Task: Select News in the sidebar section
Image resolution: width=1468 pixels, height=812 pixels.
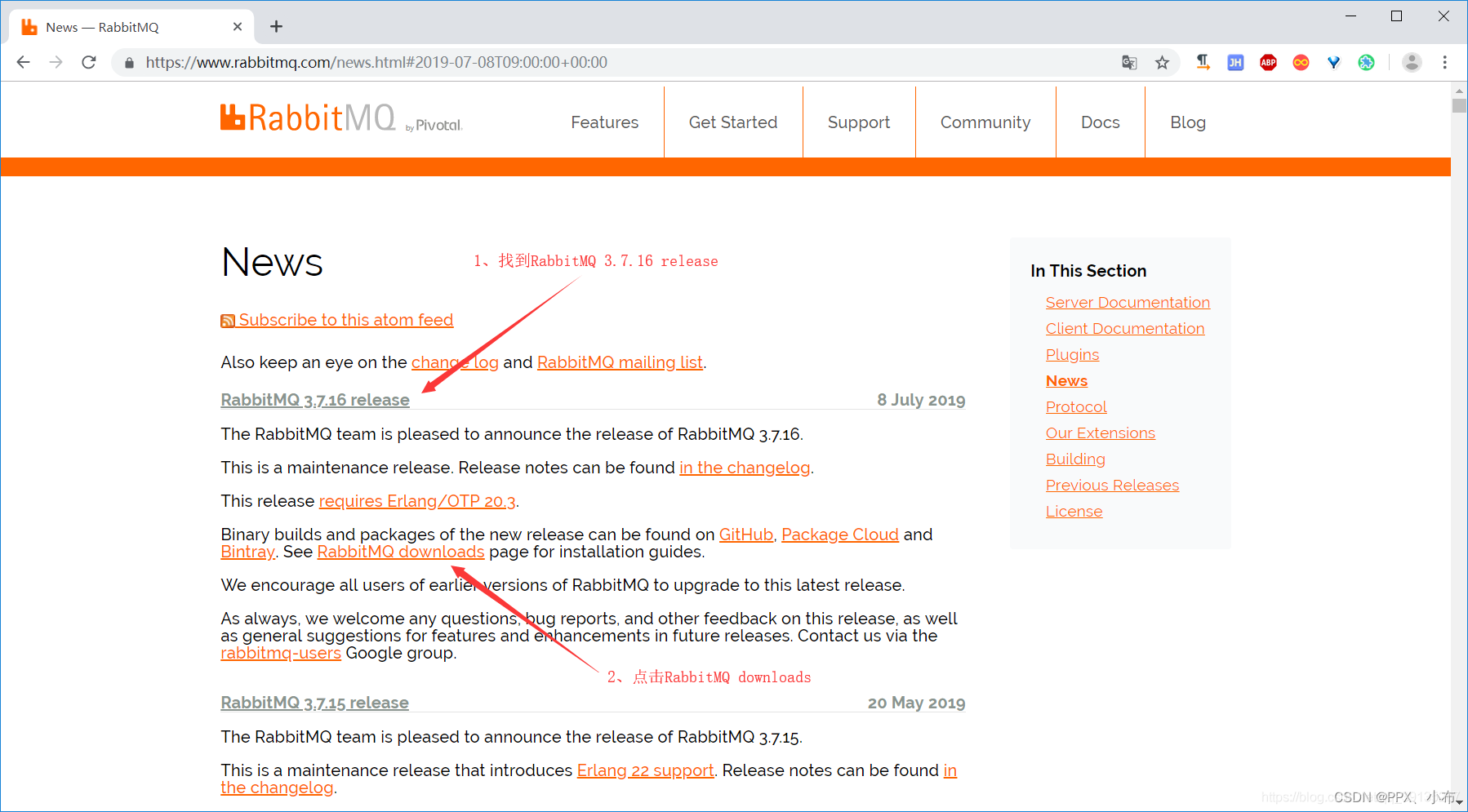Action: point(1066,381)
